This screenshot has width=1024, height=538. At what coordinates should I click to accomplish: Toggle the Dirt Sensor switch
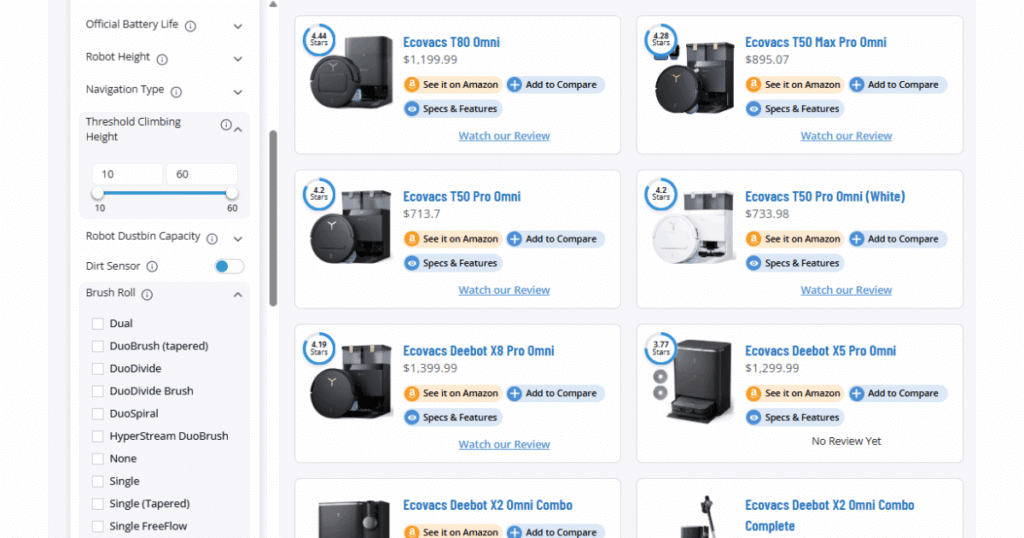[229, 266]
